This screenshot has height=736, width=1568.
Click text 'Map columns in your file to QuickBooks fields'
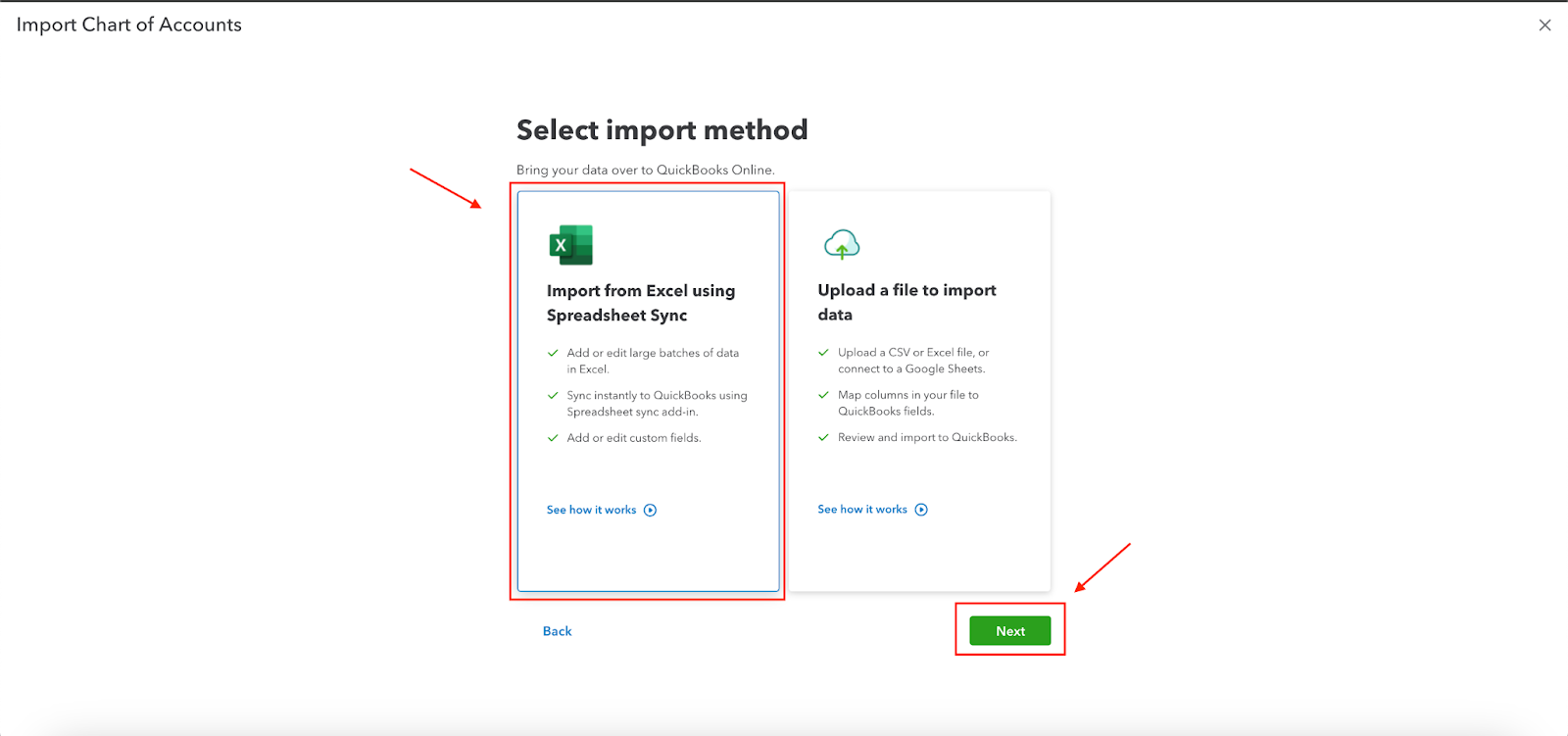pos(908,403)
